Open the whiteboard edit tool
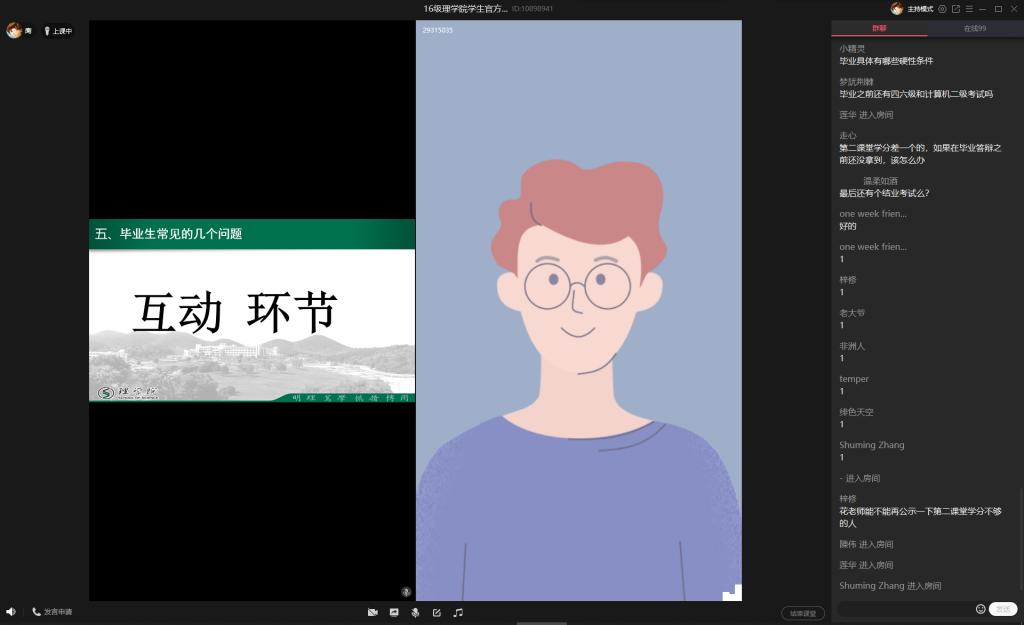This screenshot has height=625, width=1024. 436,612
